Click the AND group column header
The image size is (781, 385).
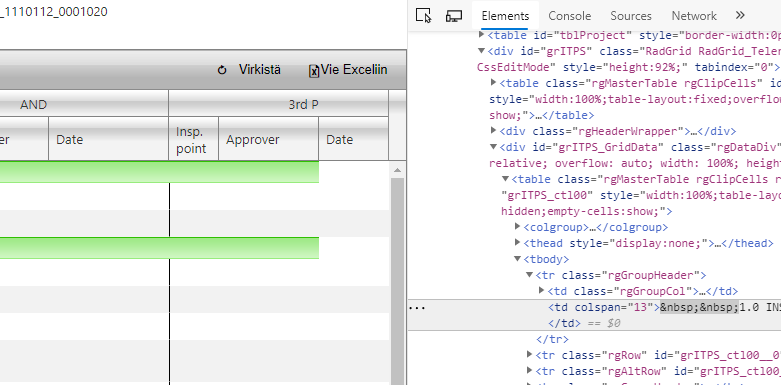(84, 104)
